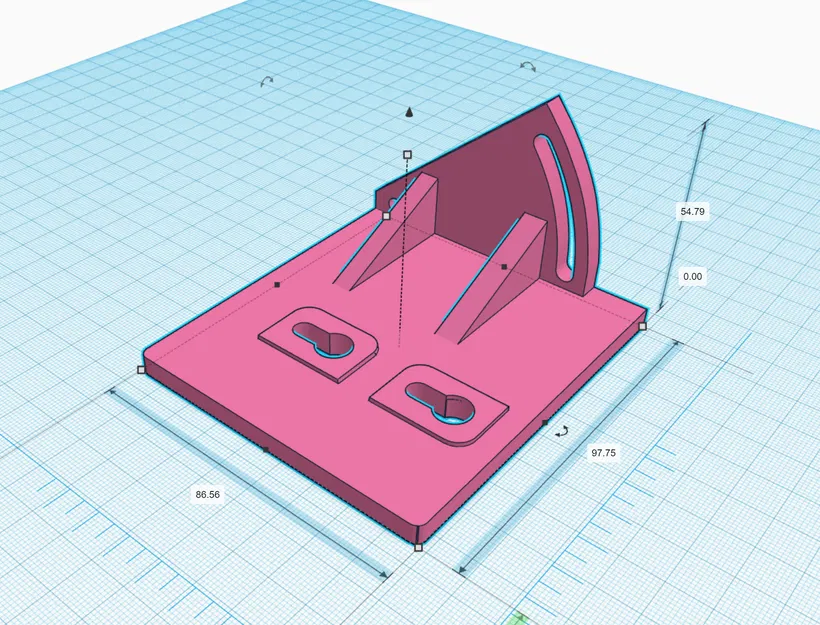Click the white square height handle on dashed line
Viewport: 820px width, 625px height.
(407, 155)
